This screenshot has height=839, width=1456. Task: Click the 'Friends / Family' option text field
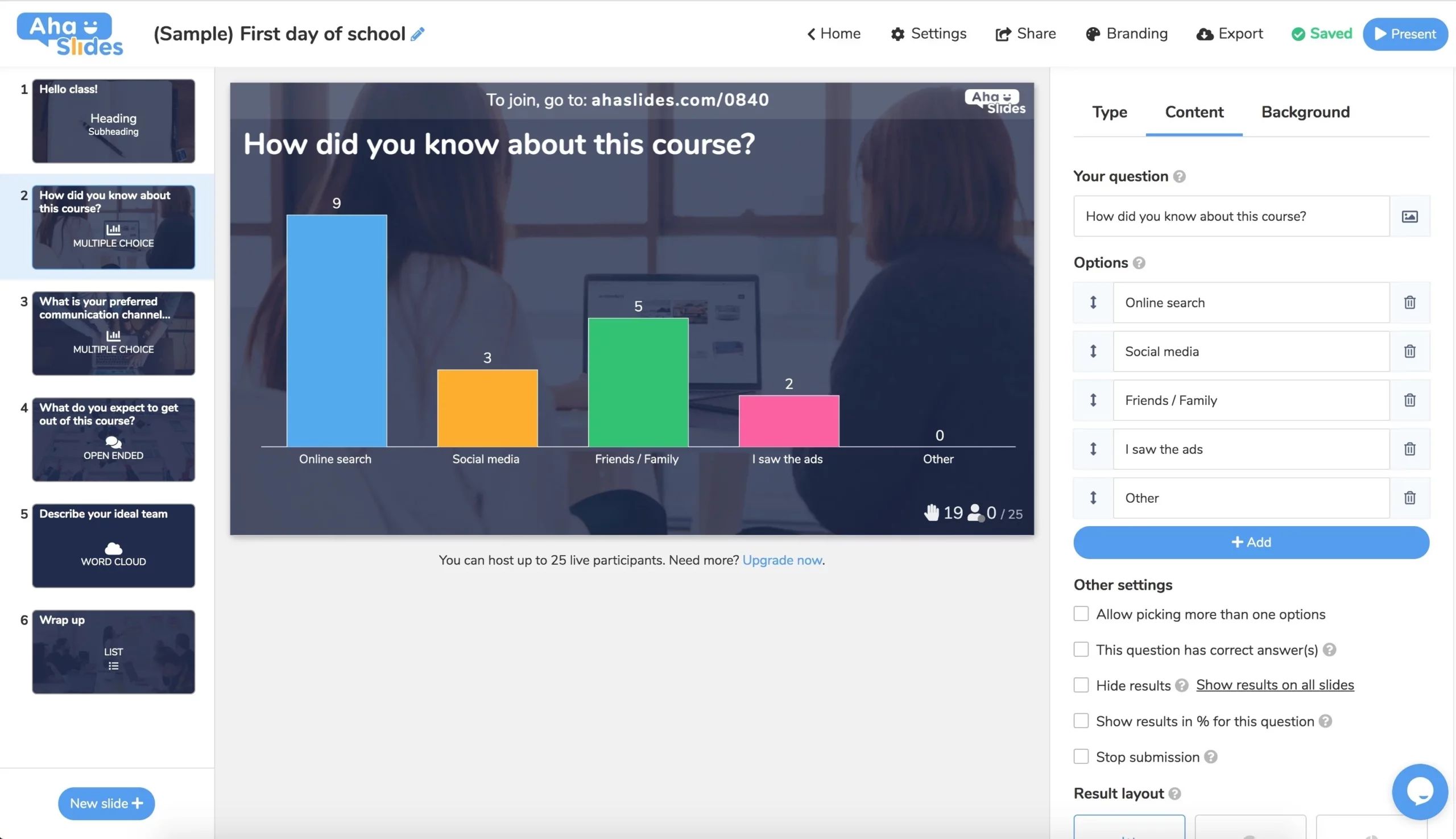(x=1250, y=400)
